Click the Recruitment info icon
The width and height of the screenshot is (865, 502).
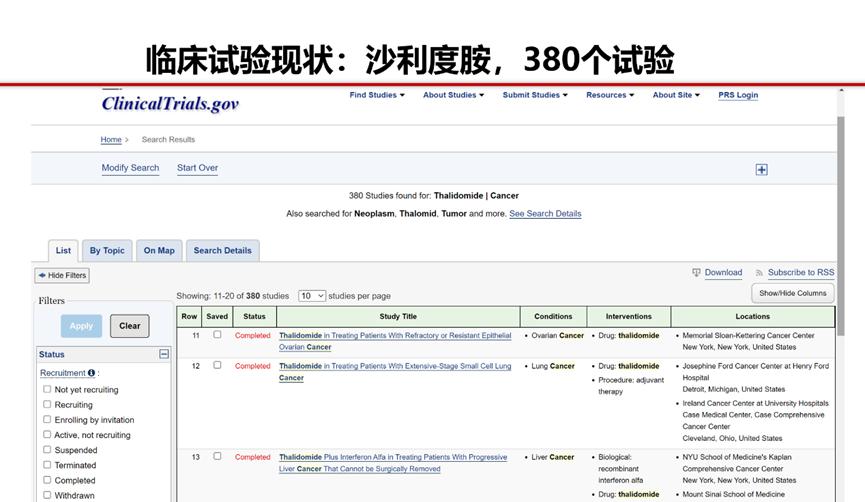(x=91, y=373)
